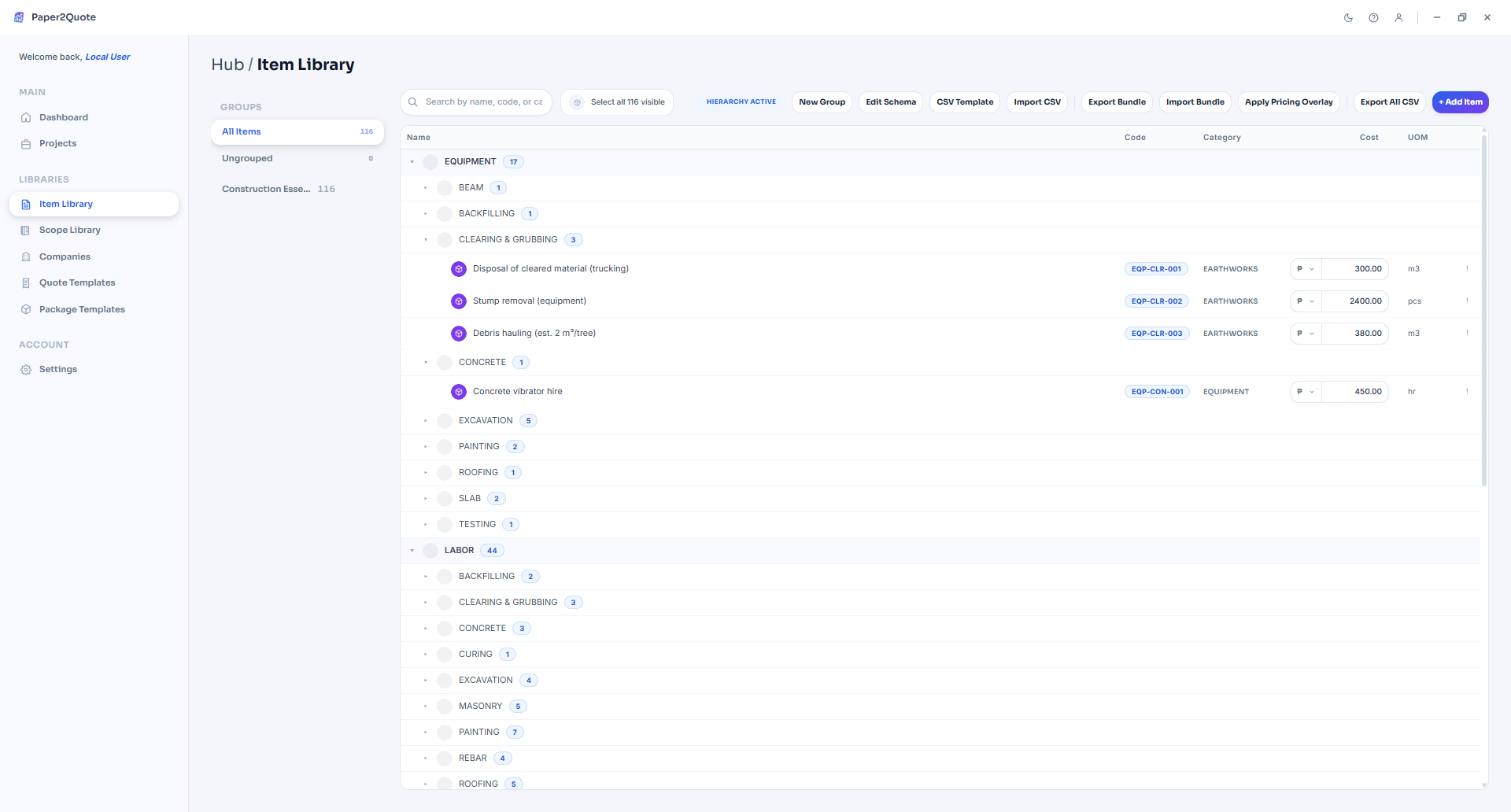The width and height of the screenshot is (1511, 812).
Task: Click Apply Pricing Overlay button
Action: tap(1289, 102)
